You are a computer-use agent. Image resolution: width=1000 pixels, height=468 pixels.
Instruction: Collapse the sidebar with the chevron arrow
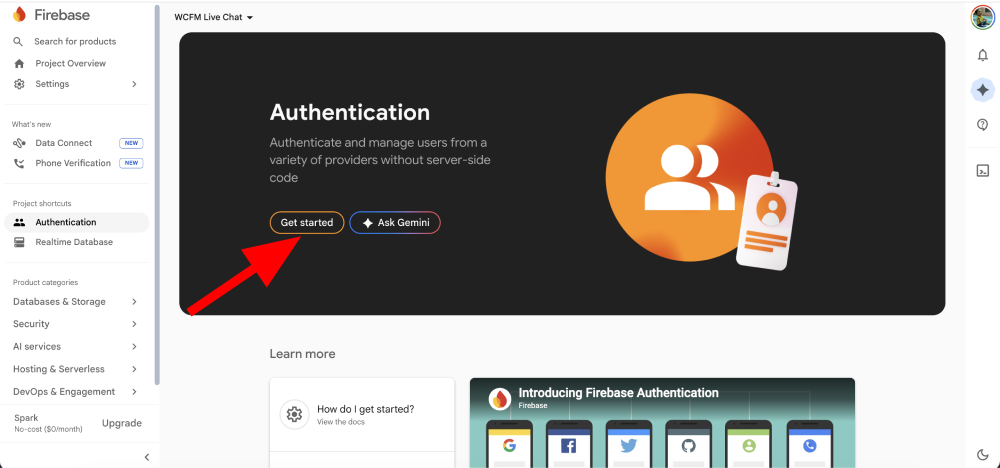click(x=146, y=457)
